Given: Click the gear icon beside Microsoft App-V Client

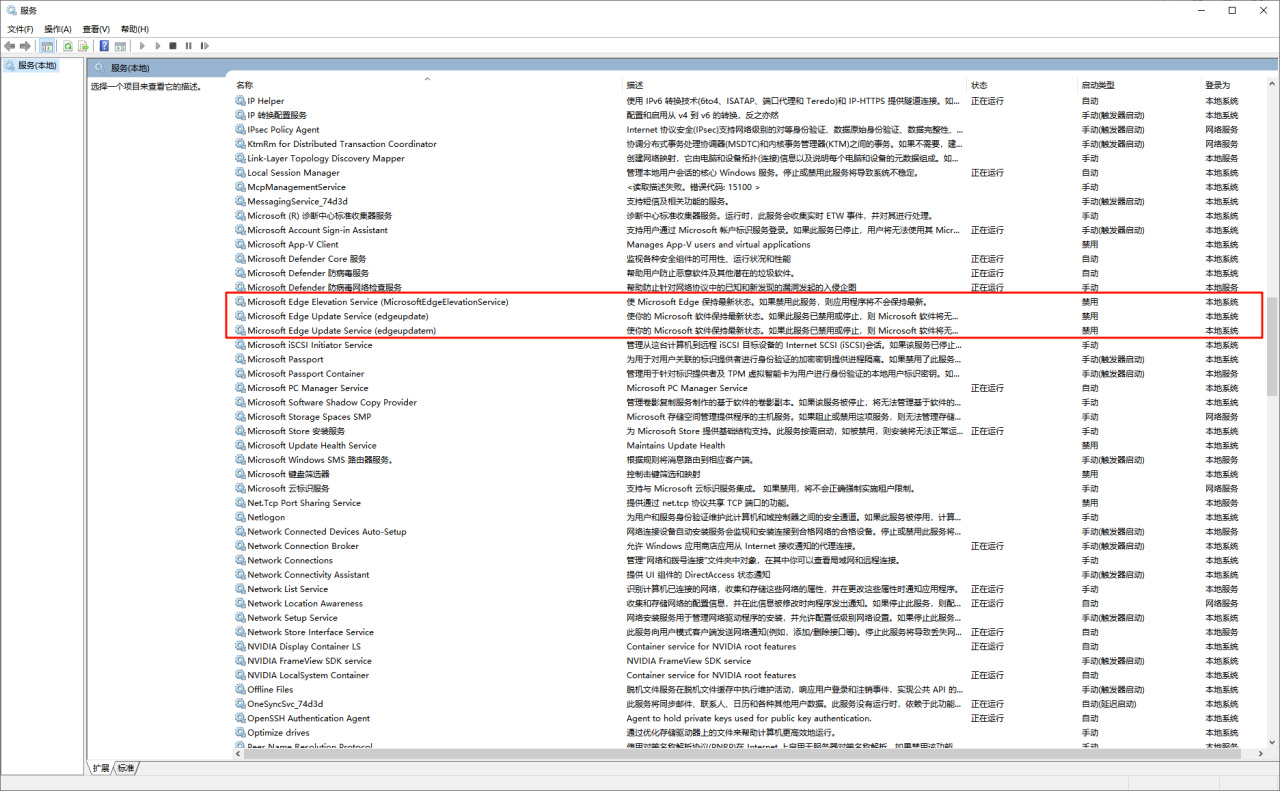Looking at the screenshot, I should click(240, 244).
